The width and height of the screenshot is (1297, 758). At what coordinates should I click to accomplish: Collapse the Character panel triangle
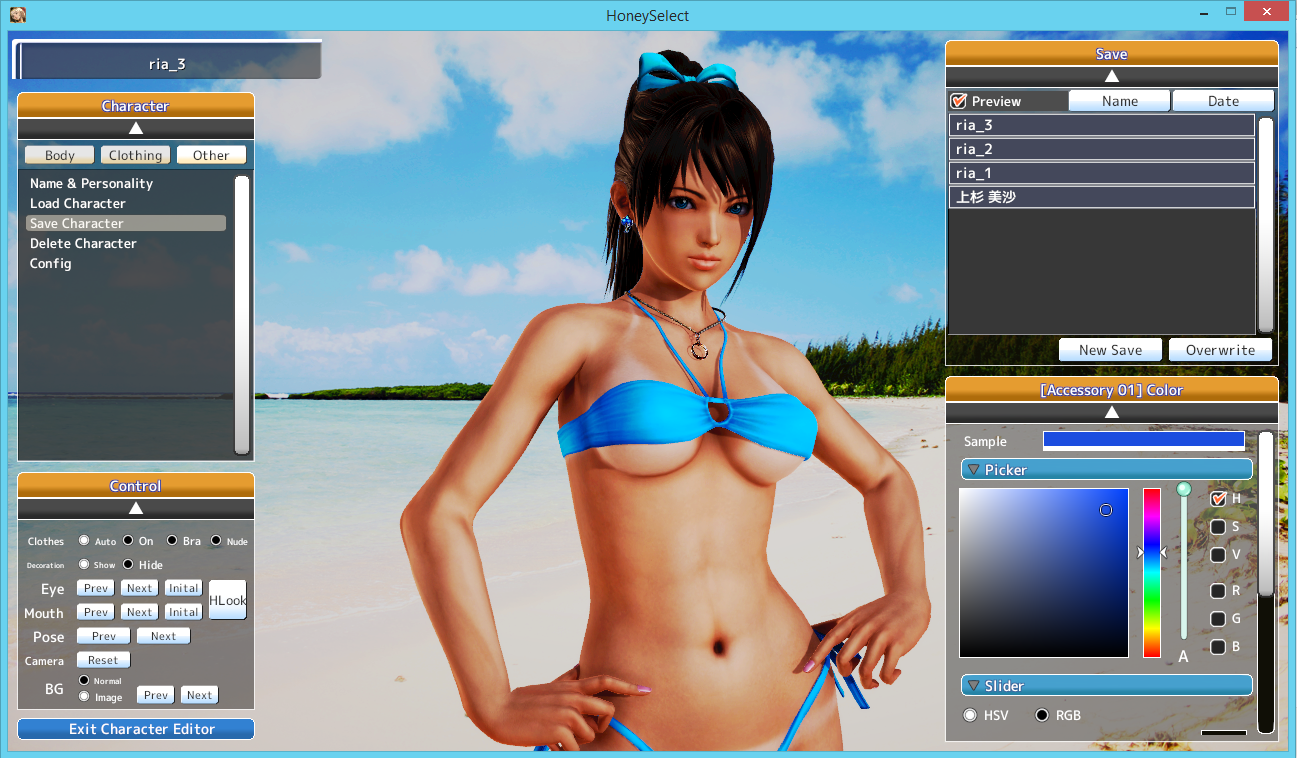pyautogui.click(x=136, y=128)
